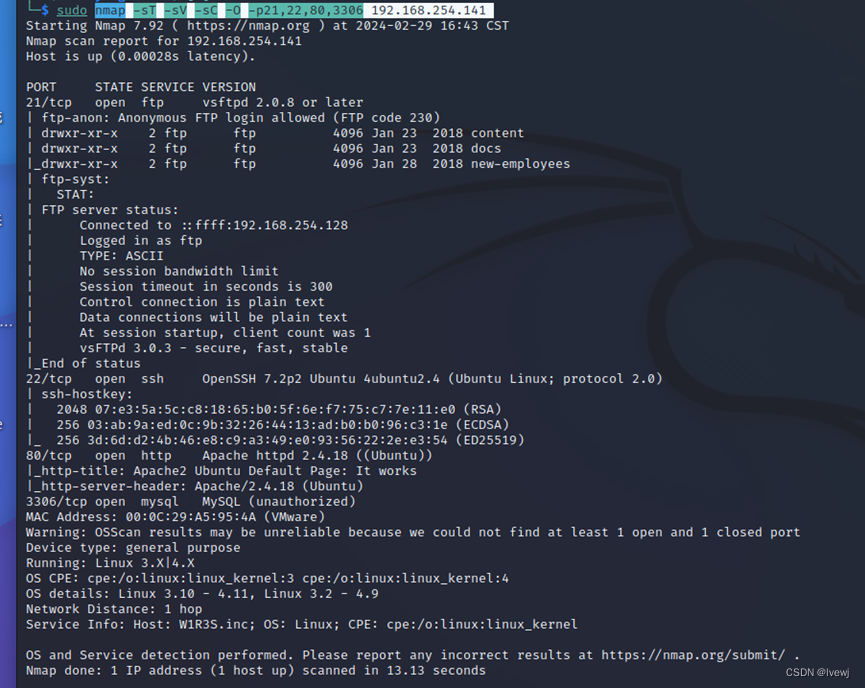
Task: Click 'No session bandwidth limit' line
Action: point(179,271)
